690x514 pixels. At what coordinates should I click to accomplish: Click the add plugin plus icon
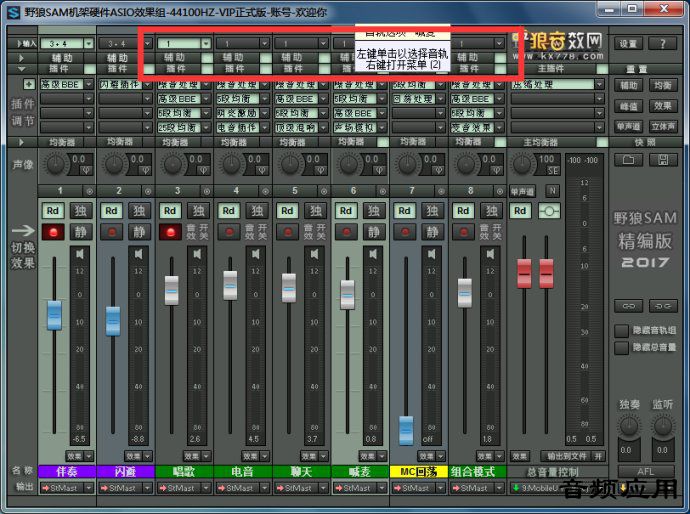[x=29, y=84]
